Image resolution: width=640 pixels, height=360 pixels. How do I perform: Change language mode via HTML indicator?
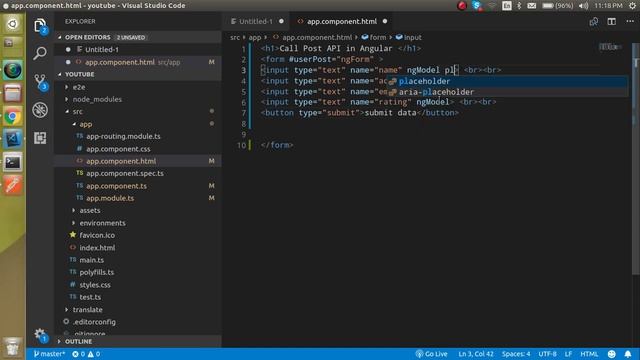(589, 354)
